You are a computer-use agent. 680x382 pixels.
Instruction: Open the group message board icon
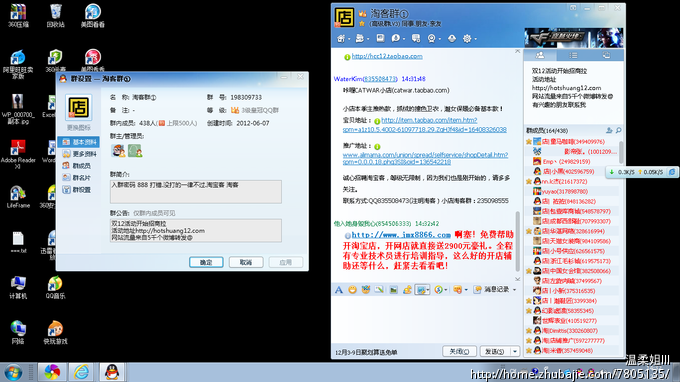(x=416, y=39)
